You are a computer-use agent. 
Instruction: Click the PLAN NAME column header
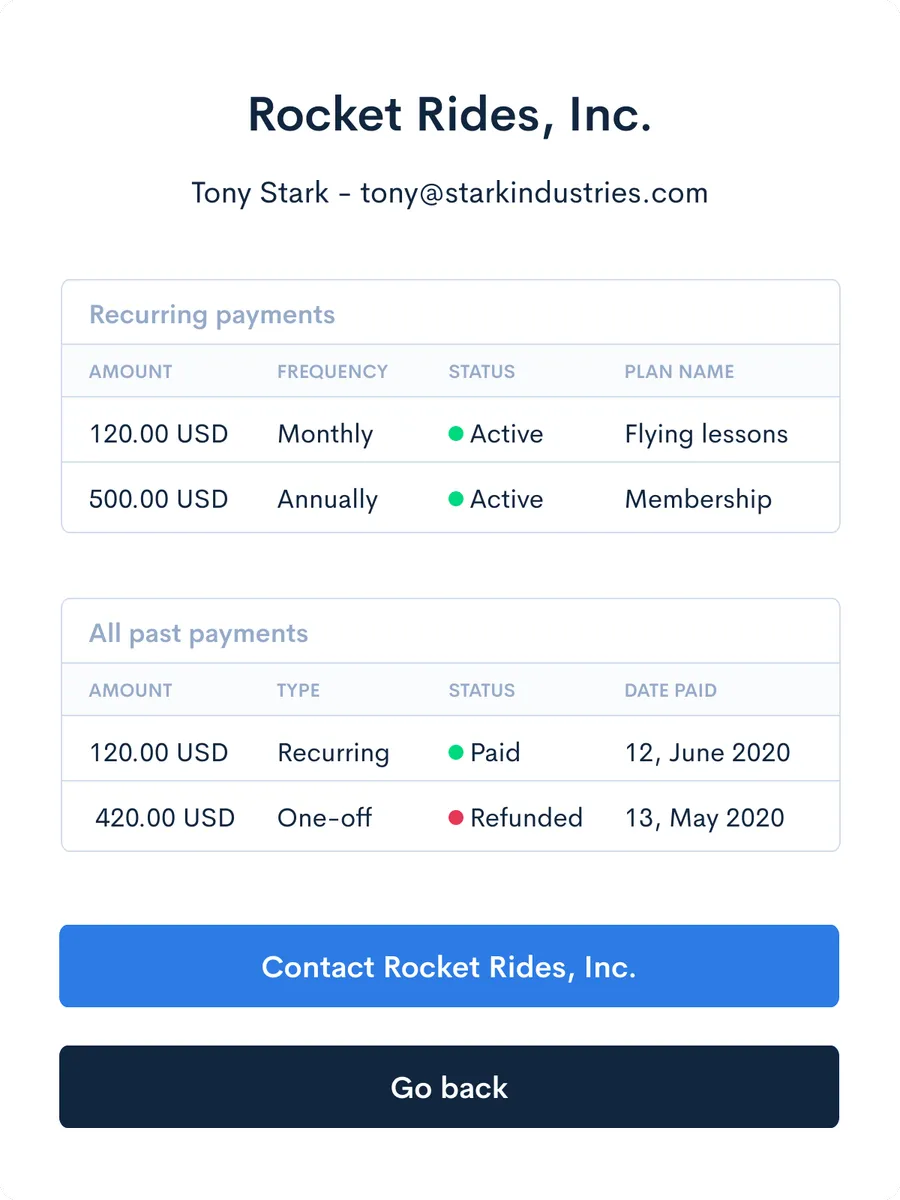(x=679, y=372)
